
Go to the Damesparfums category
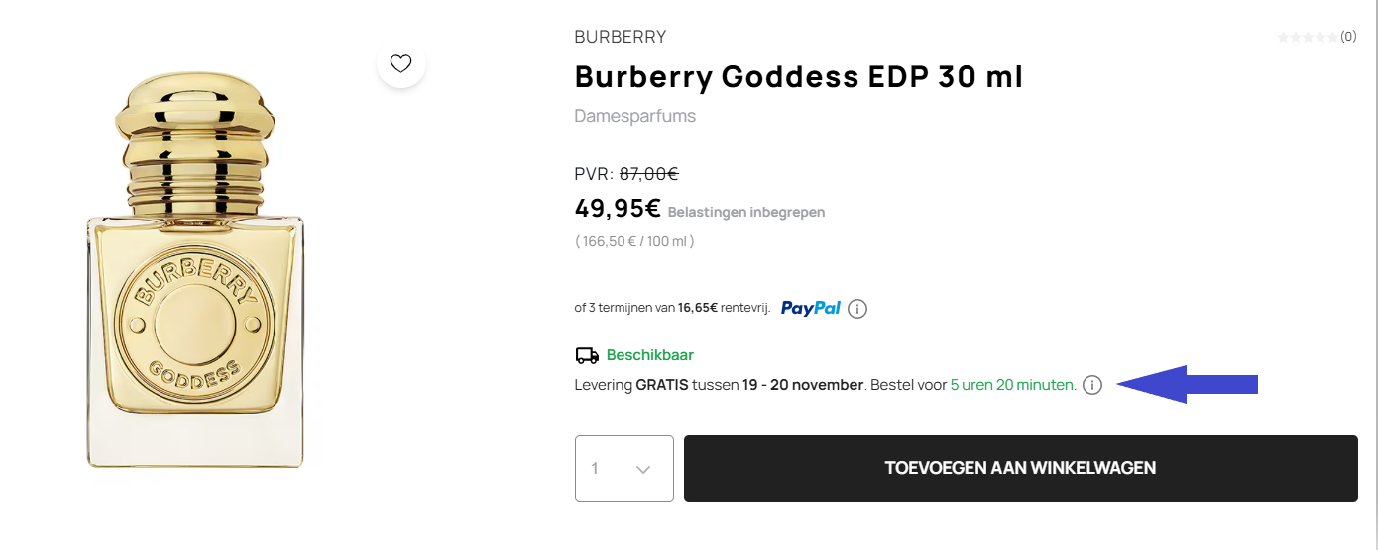click(635, 116)
